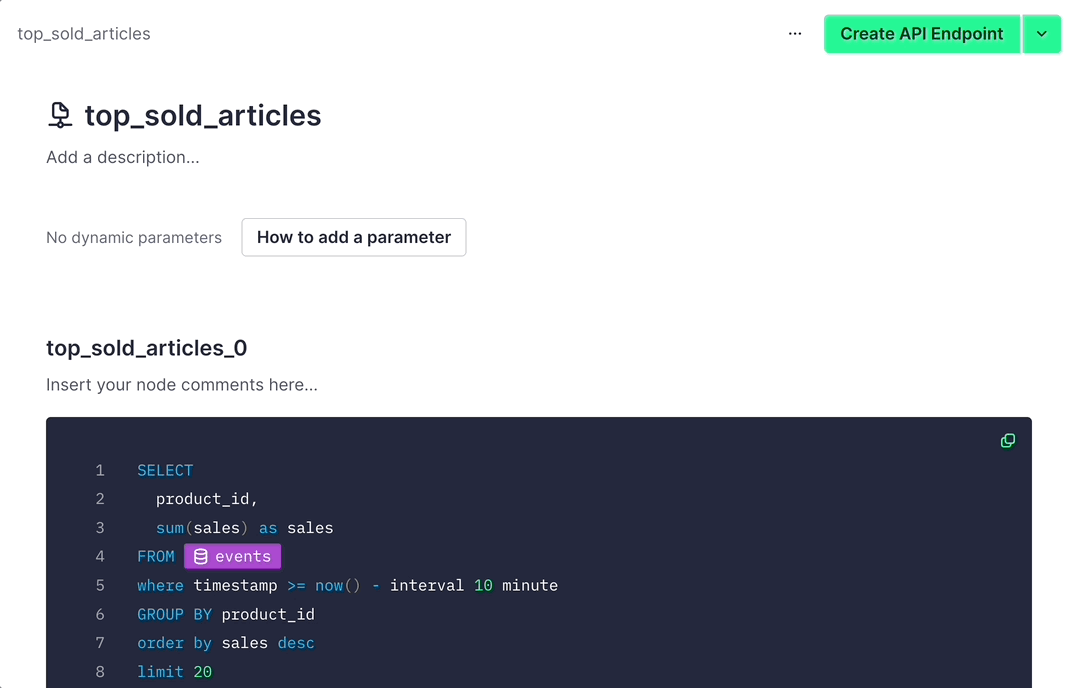The width and height of the screenshot is (1080, 688).
Task: Select the node name top_sold_articles_0
Action: click(x=146, y=349)
